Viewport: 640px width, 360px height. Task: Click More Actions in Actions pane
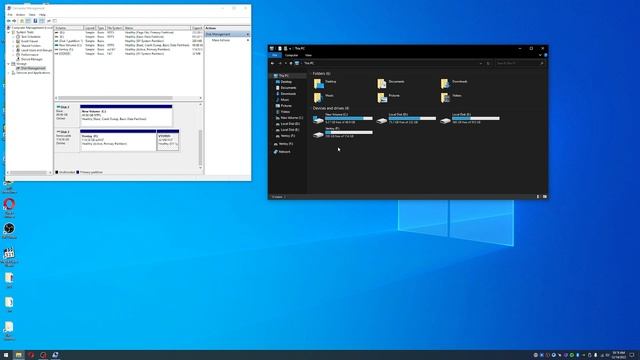221,40
